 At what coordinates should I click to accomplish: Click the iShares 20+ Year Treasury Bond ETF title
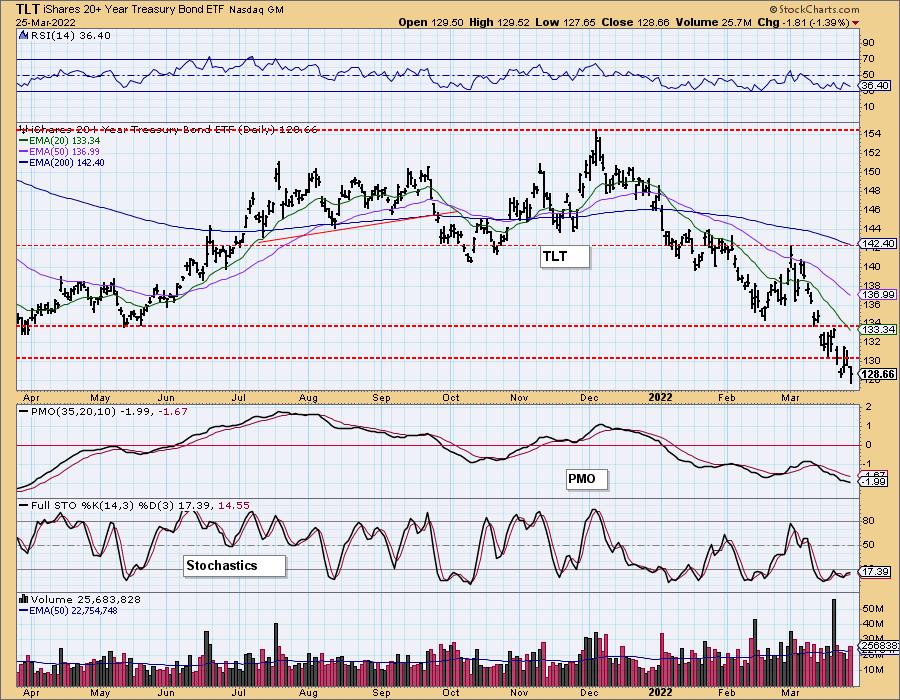[134, 9]
